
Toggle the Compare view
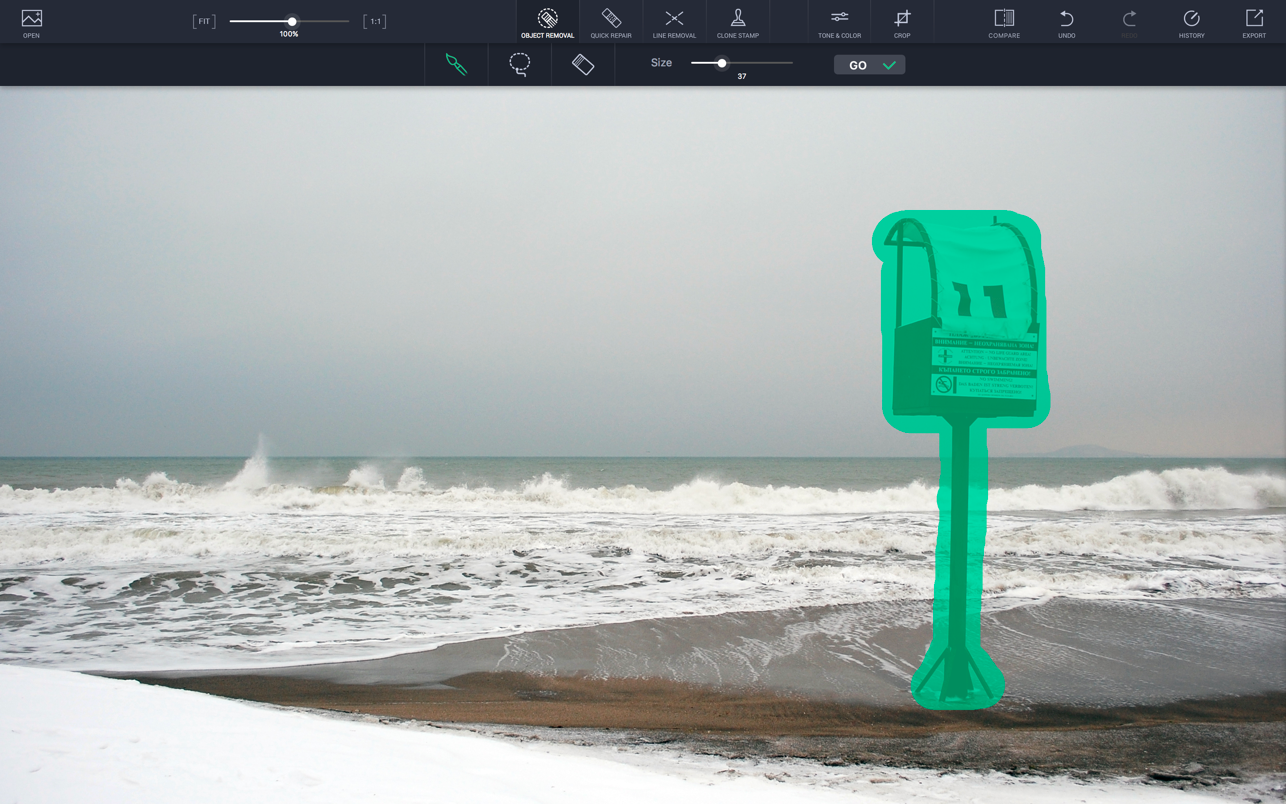point(1004,22)
